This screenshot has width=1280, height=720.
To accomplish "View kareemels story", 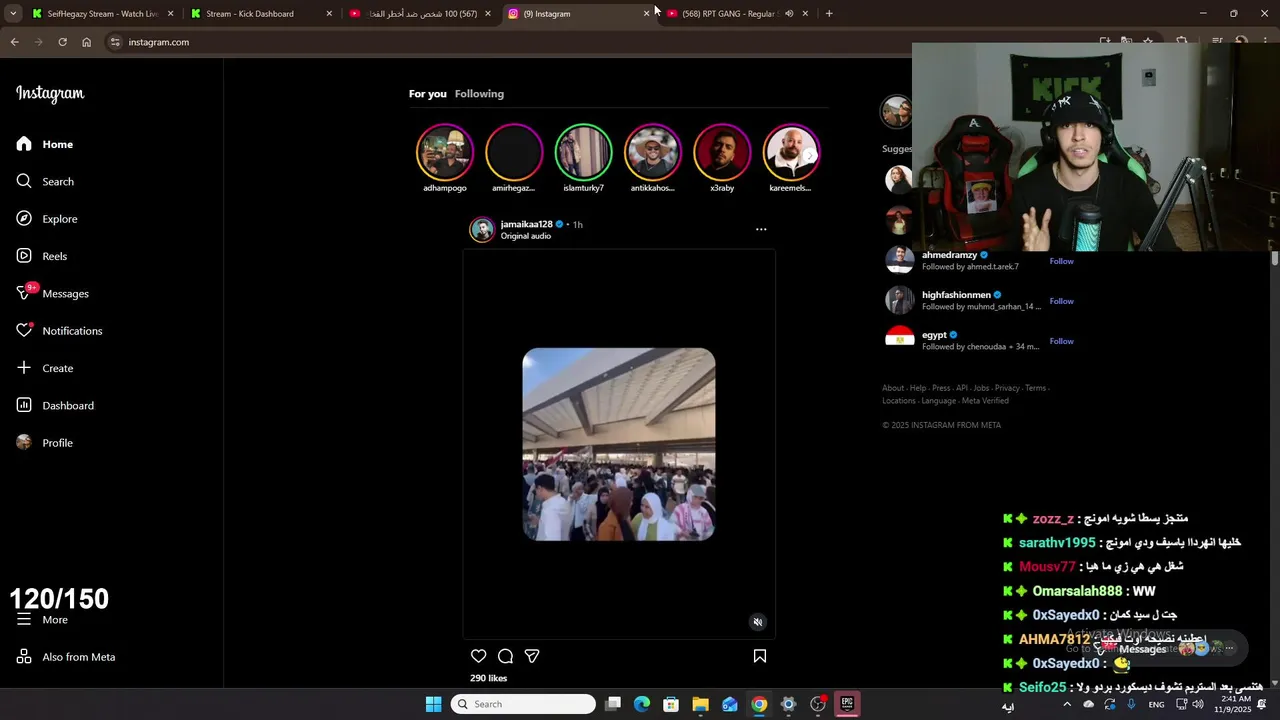I will [791, 152].
